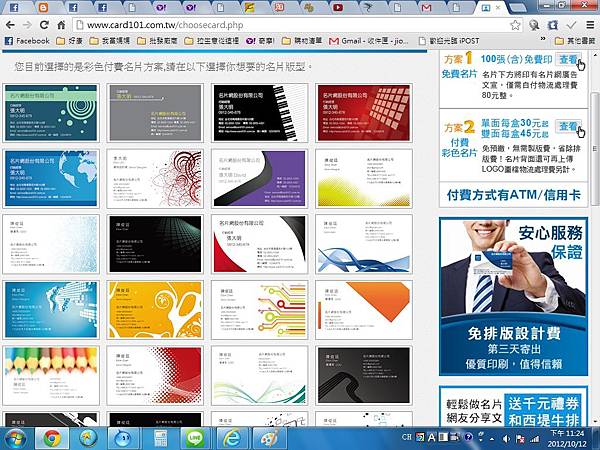Select the teal card template with concentric circles
Image resolution: width=600 pixels, height=450 pixels.
[x=51, y=113]
